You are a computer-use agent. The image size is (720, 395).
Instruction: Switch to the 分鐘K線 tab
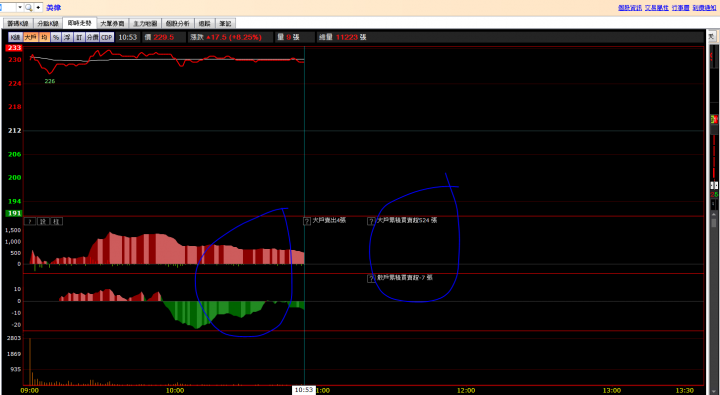[x=49, y=23]
